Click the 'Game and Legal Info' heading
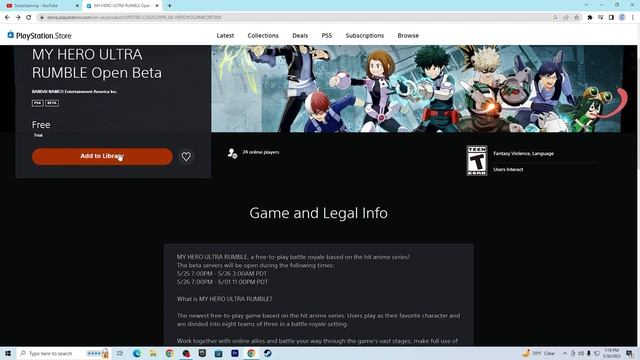The width and height of the screenshot is (640, 360). click(x=318, y=213)
